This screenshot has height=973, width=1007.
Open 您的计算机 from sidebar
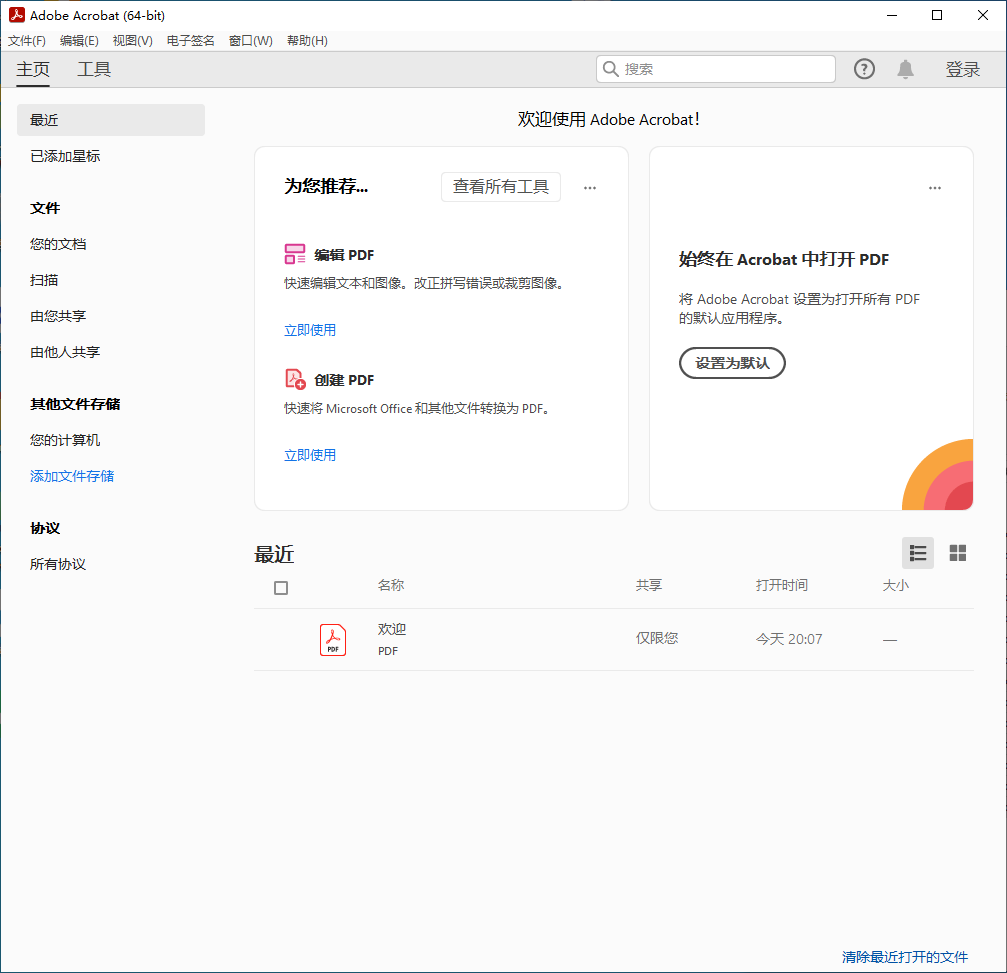pos(61,439)
